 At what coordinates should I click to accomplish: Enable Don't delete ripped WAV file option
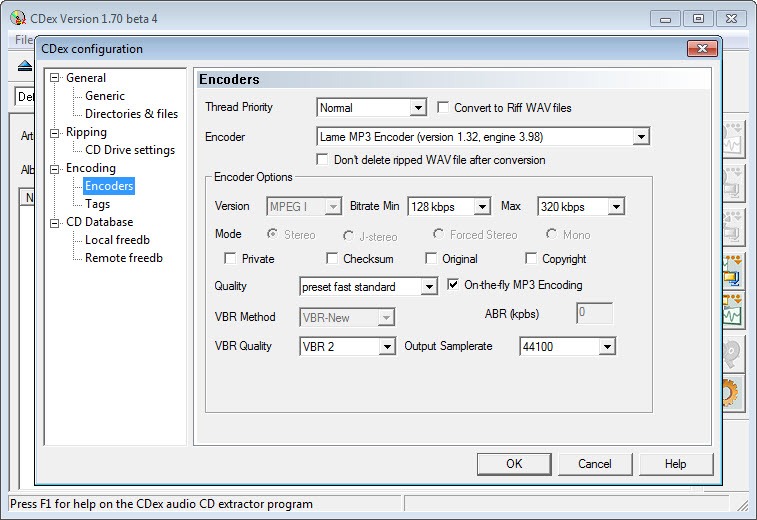coord(322,159)
